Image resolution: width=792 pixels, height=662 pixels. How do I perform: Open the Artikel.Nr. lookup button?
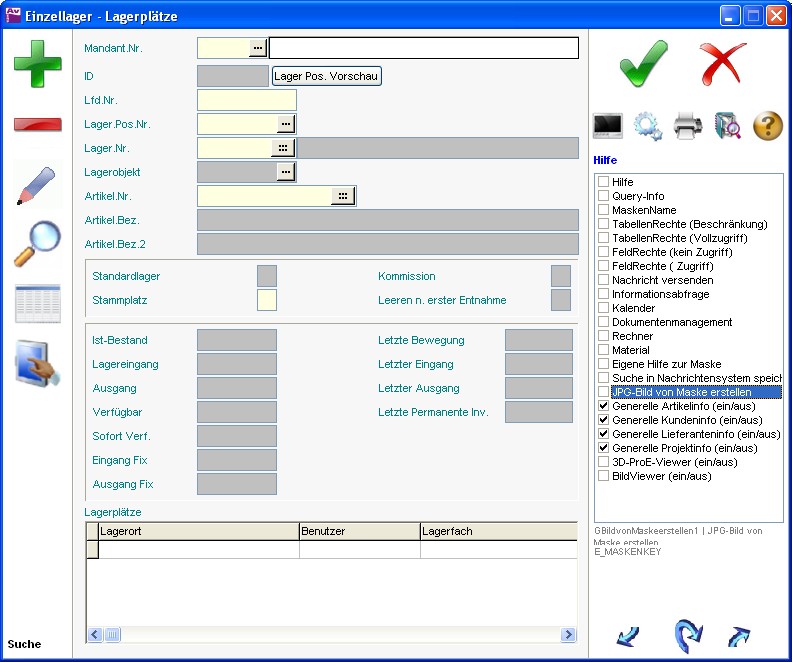click(343, 196)
